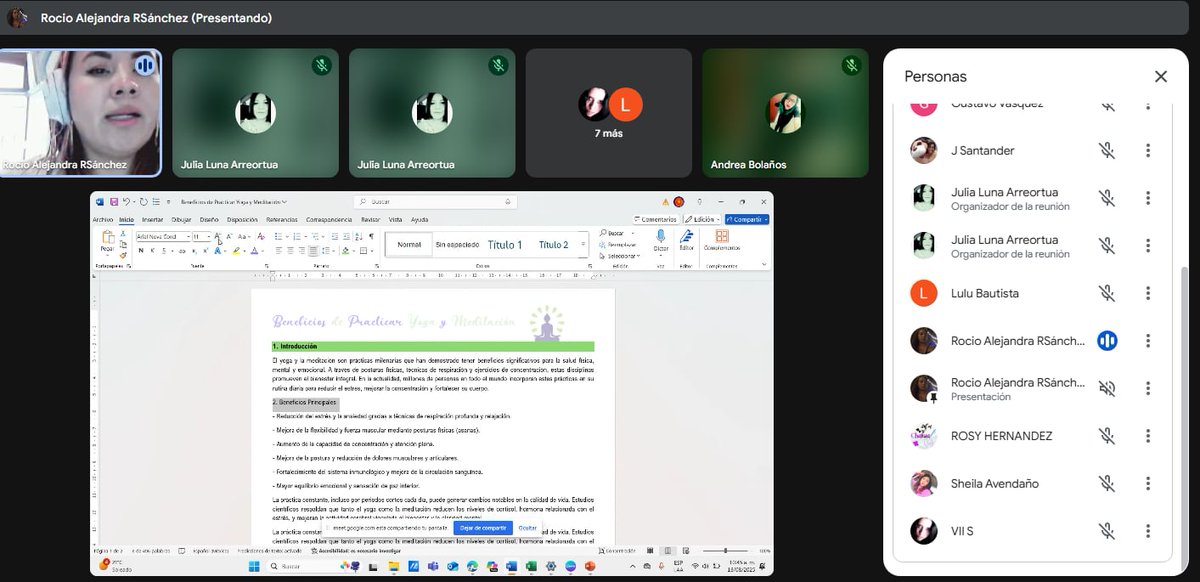Open the Archivo menu in Word
This screenshot has height=582, width=1200.
(x=102, y=219)
